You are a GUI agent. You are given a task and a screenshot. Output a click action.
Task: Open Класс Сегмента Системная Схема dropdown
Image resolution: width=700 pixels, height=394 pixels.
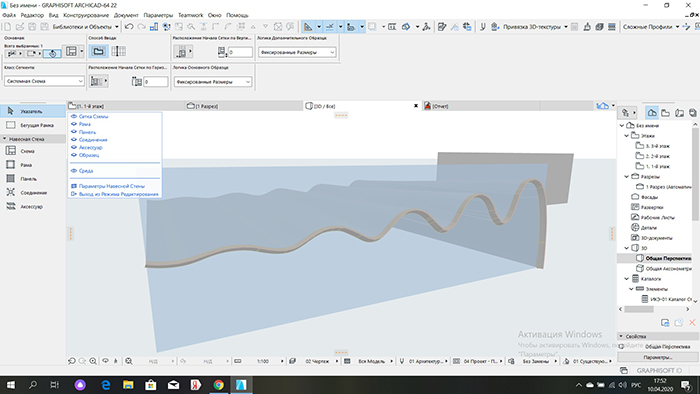tap(44, 81)
